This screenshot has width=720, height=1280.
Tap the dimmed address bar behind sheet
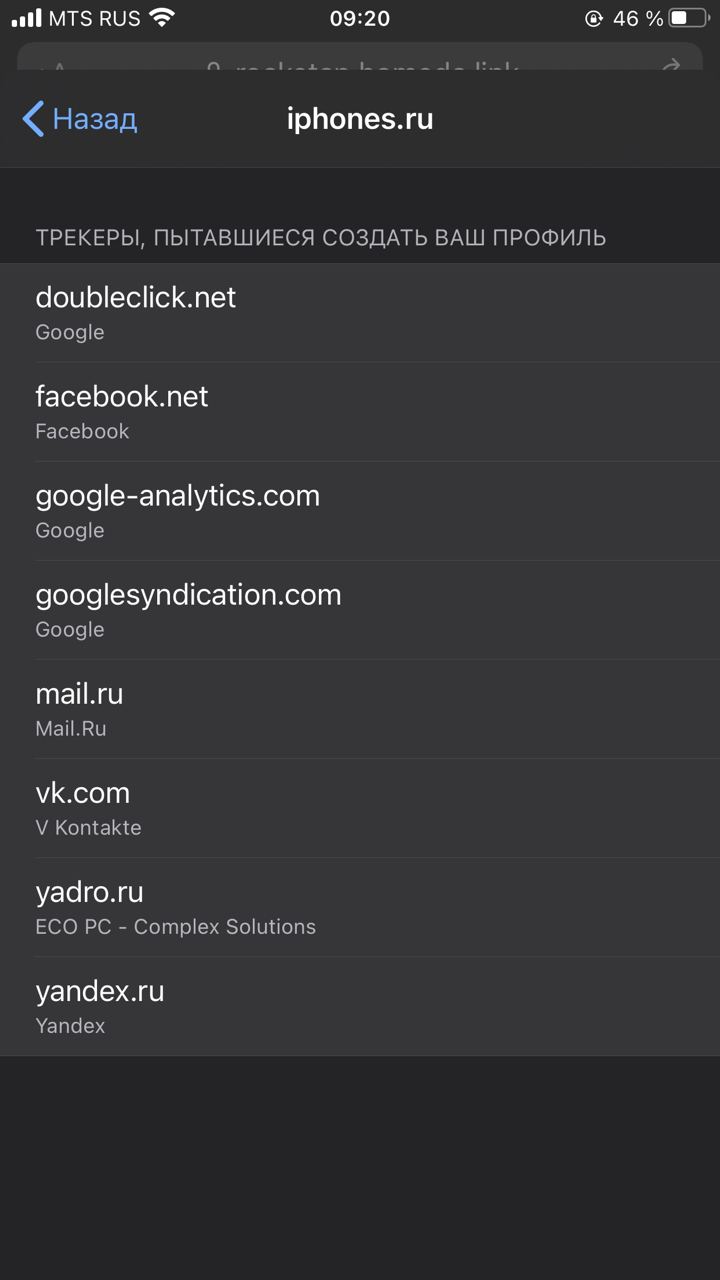pyautogui.click(x=360, y=58)
